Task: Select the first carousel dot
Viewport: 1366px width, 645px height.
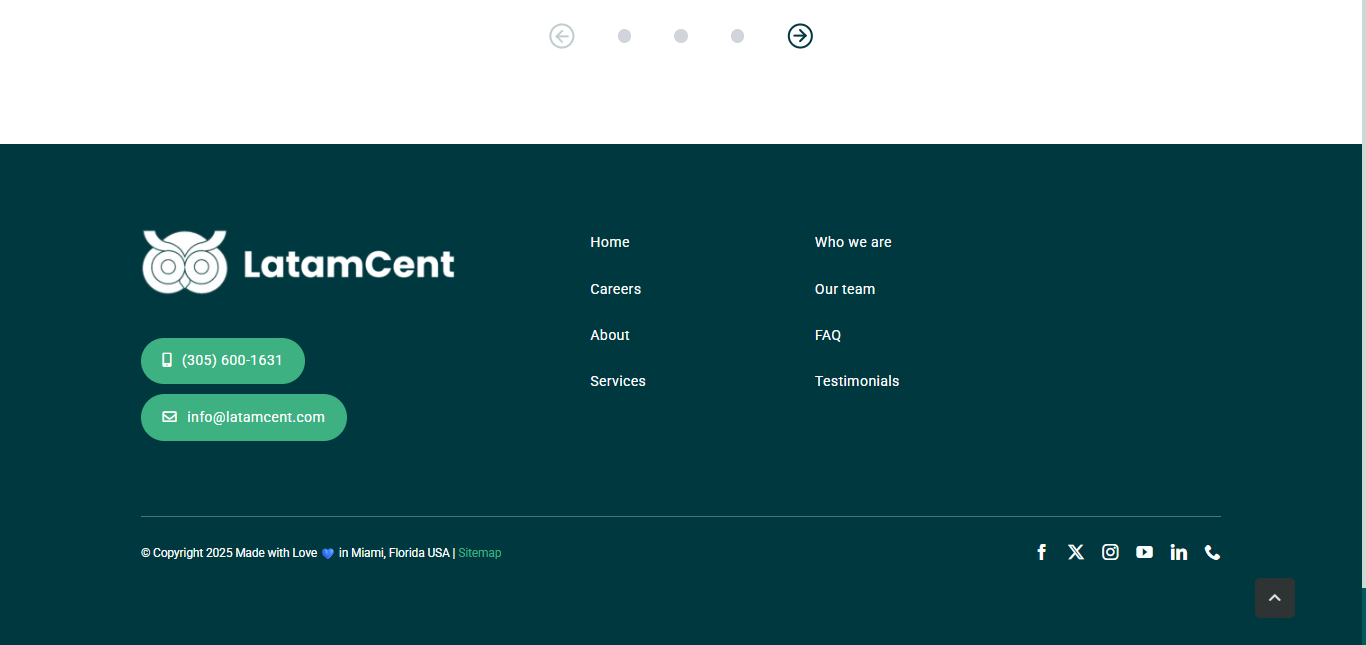Action: pyautogui.click(x=624, y=36)
